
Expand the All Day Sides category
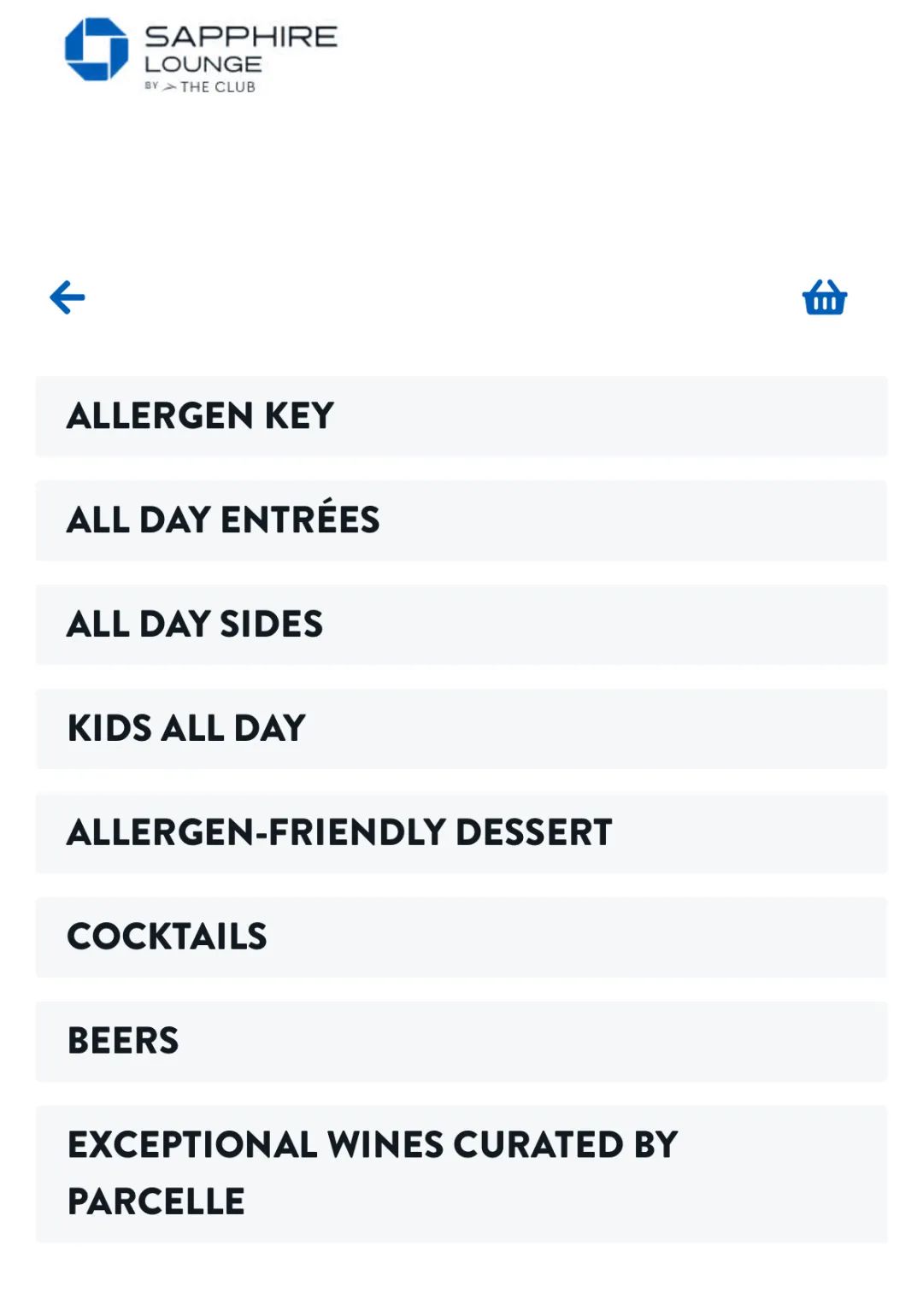tap(461, 625)
